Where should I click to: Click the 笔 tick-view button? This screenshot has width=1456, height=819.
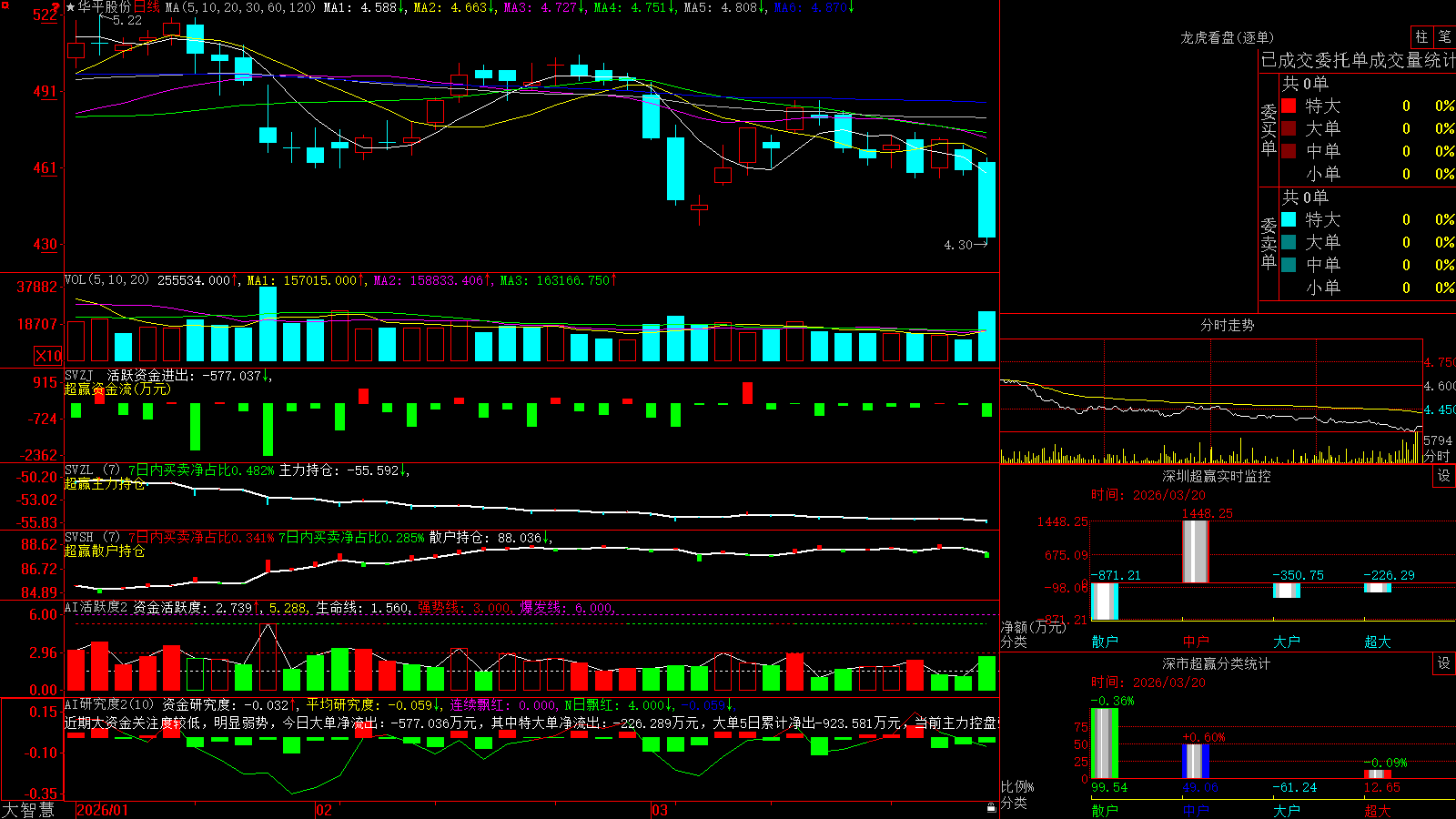click(x=1445, y=37)
